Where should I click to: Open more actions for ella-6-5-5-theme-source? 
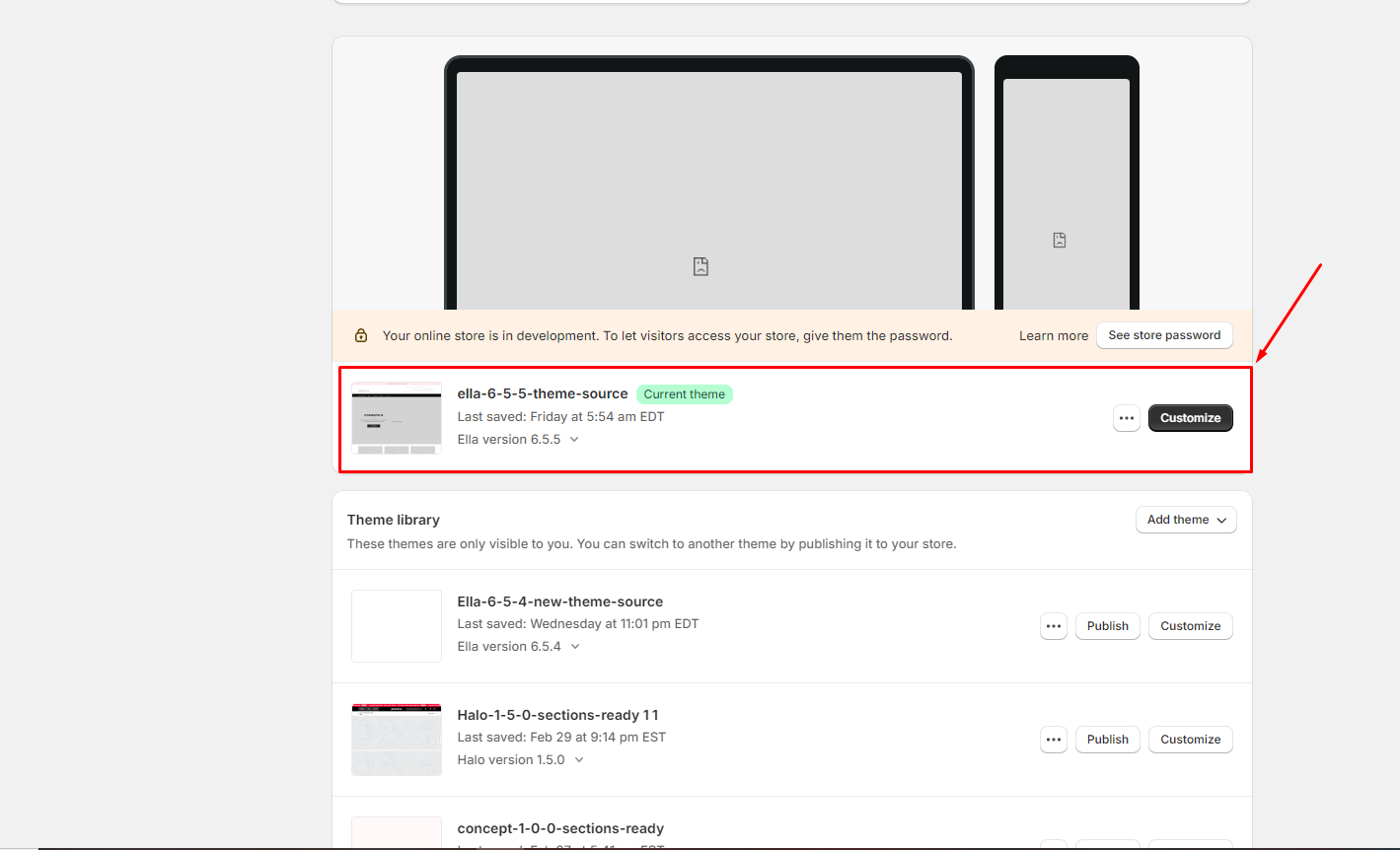(1127, 418)
